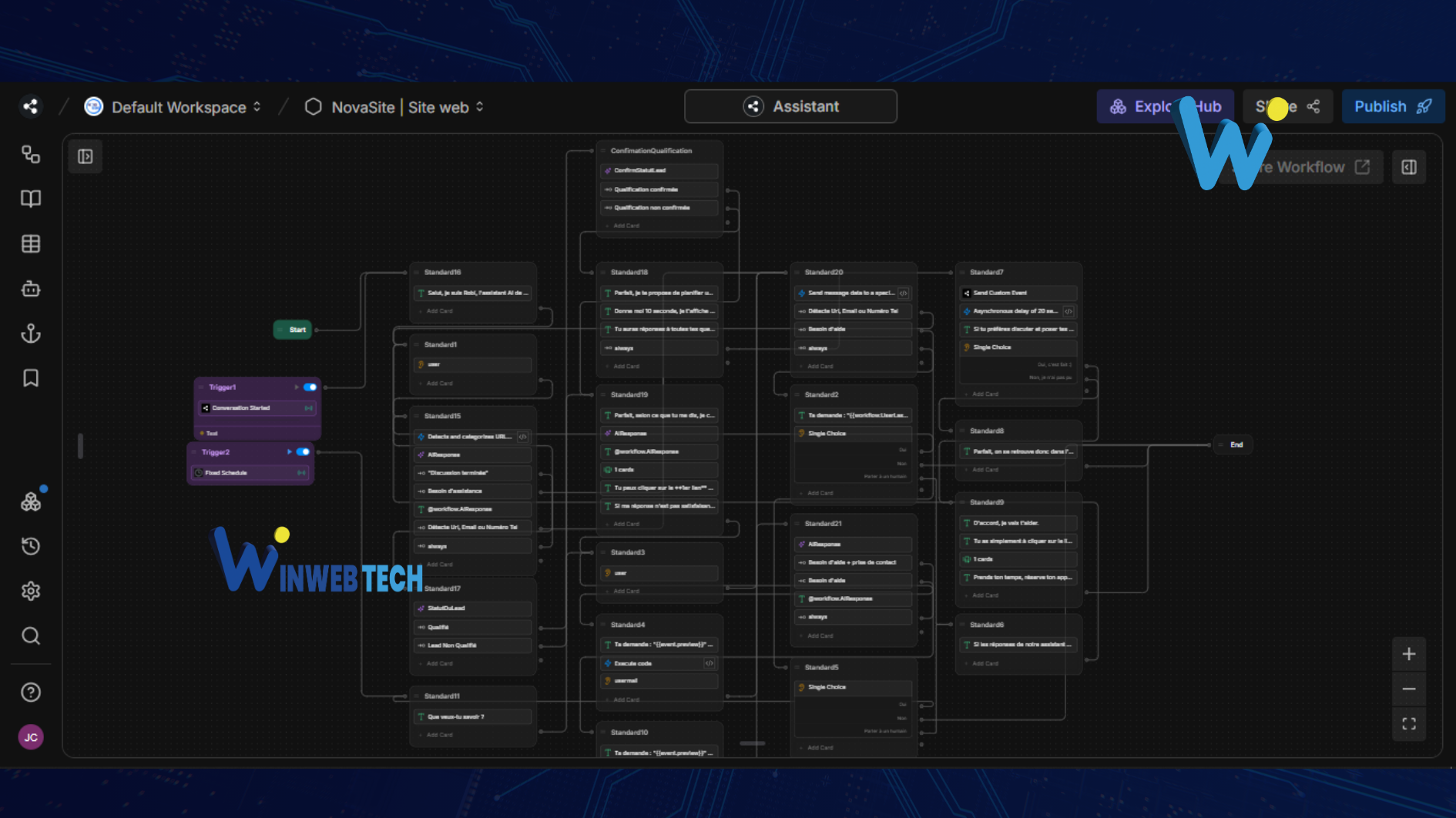1456x818 pixels.
Task: Select the Execute code card
Action: (x=659, y=663)
